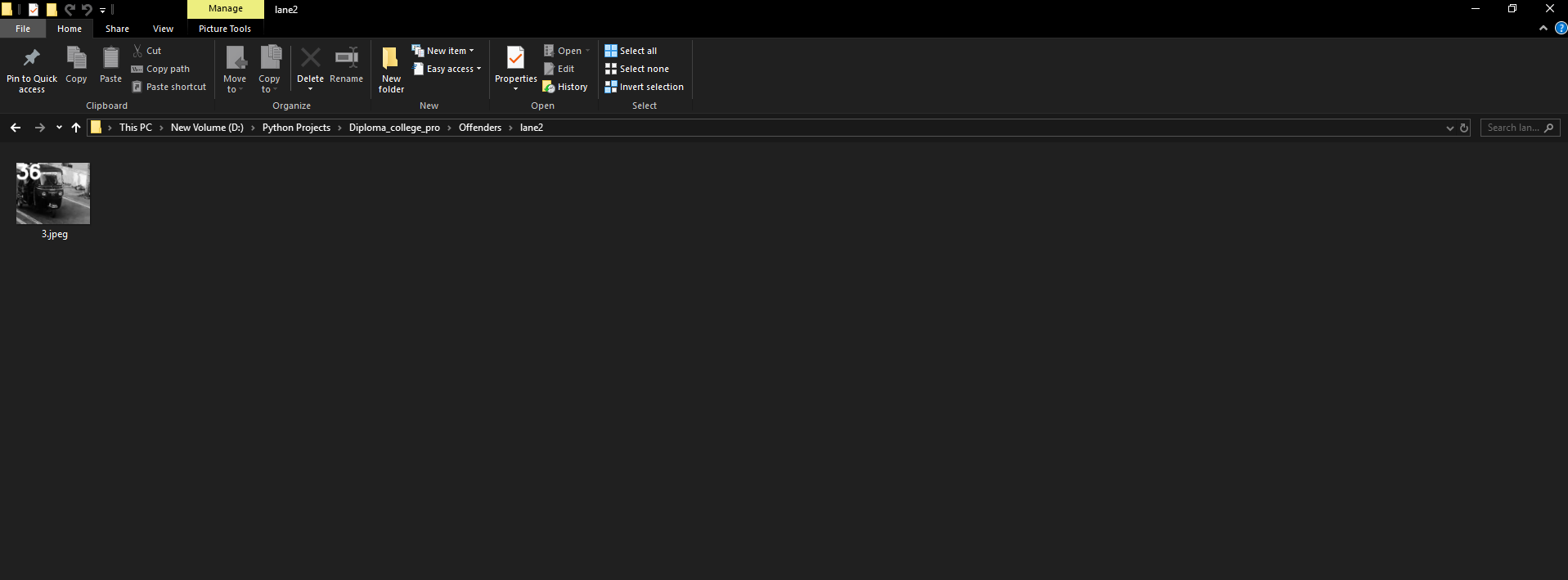Open the Copy to menu
This screenshot has height=580, width=1568.
[x=269, y=70]
